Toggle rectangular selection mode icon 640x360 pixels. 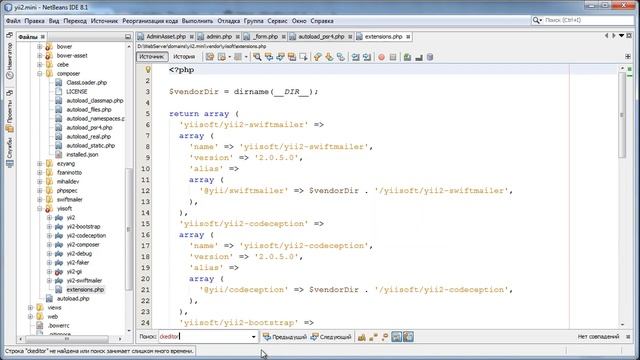coord(303,57)
